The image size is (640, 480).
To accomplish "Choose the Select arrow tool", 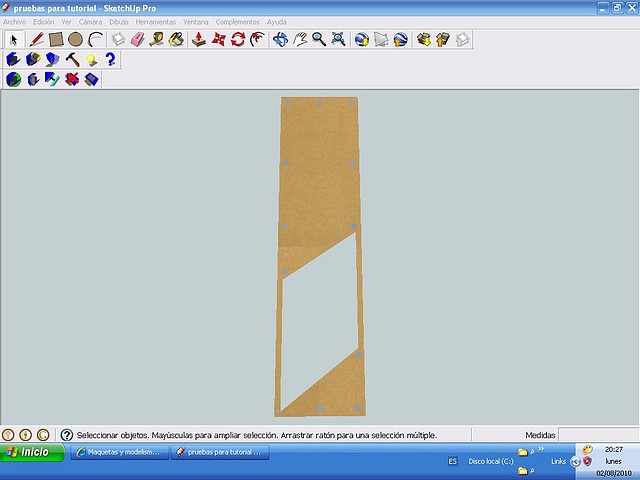I will click(x=14, y=40).
